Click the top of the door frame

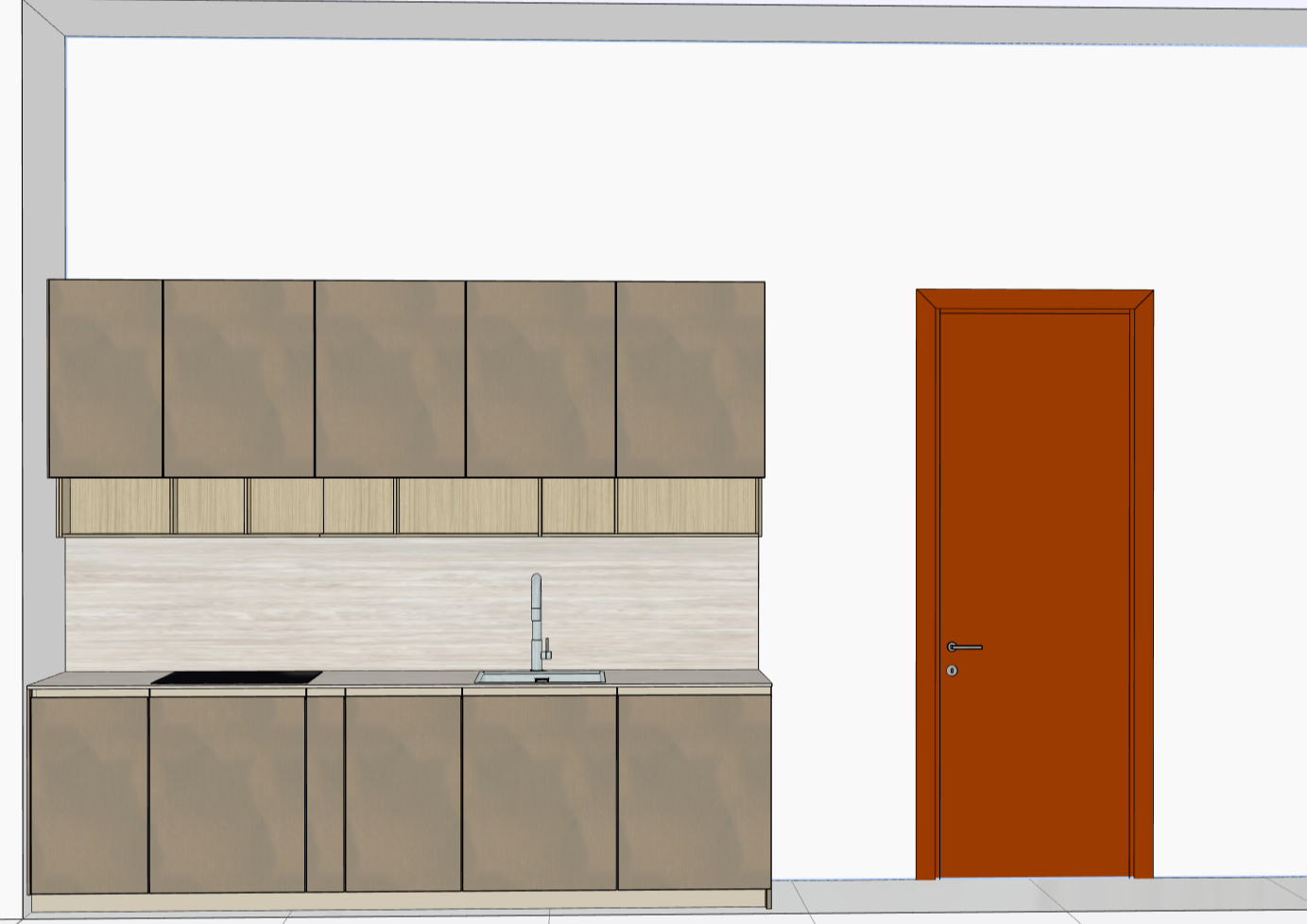point(1035,300)
